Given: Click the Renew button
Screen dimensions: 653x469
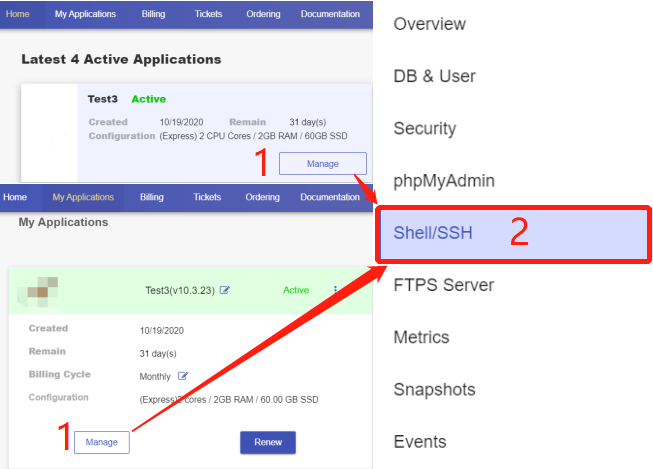Looking at the screenshot, I should (267, 442).
